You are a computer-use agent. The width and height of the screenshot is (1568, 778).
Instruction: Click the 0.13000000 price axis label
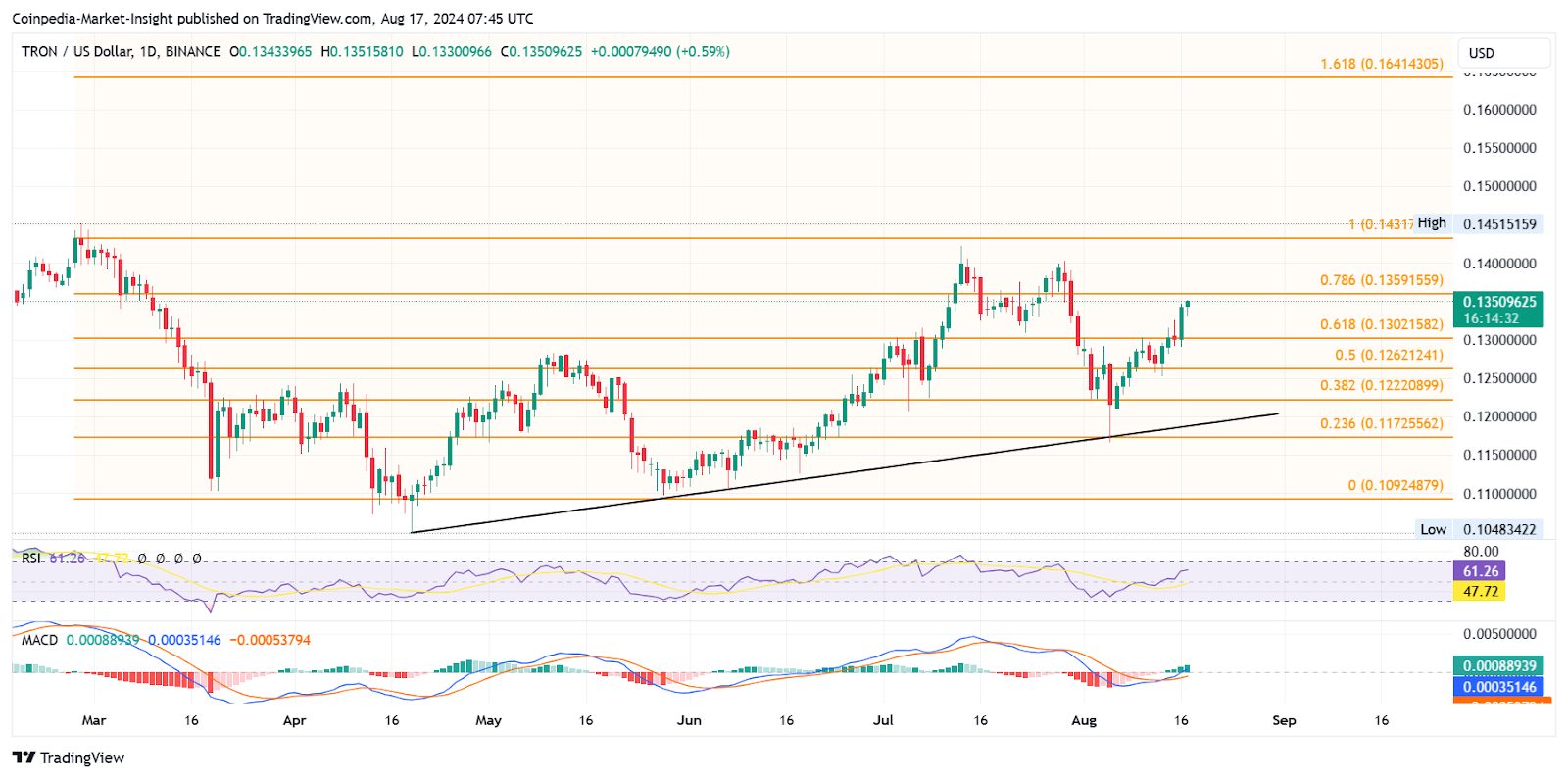[1499, 340]
